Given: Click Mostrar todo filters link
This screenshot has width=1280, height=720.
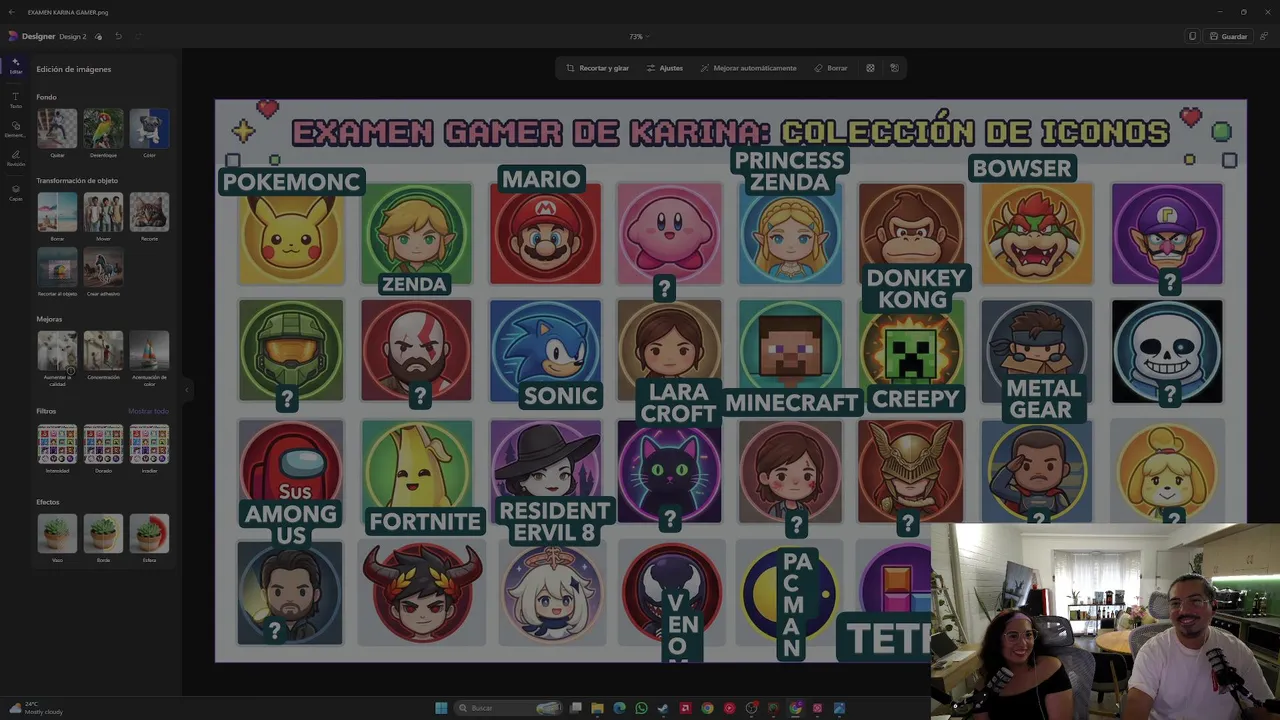Looking at the screenshot, I should pos(148,411).
